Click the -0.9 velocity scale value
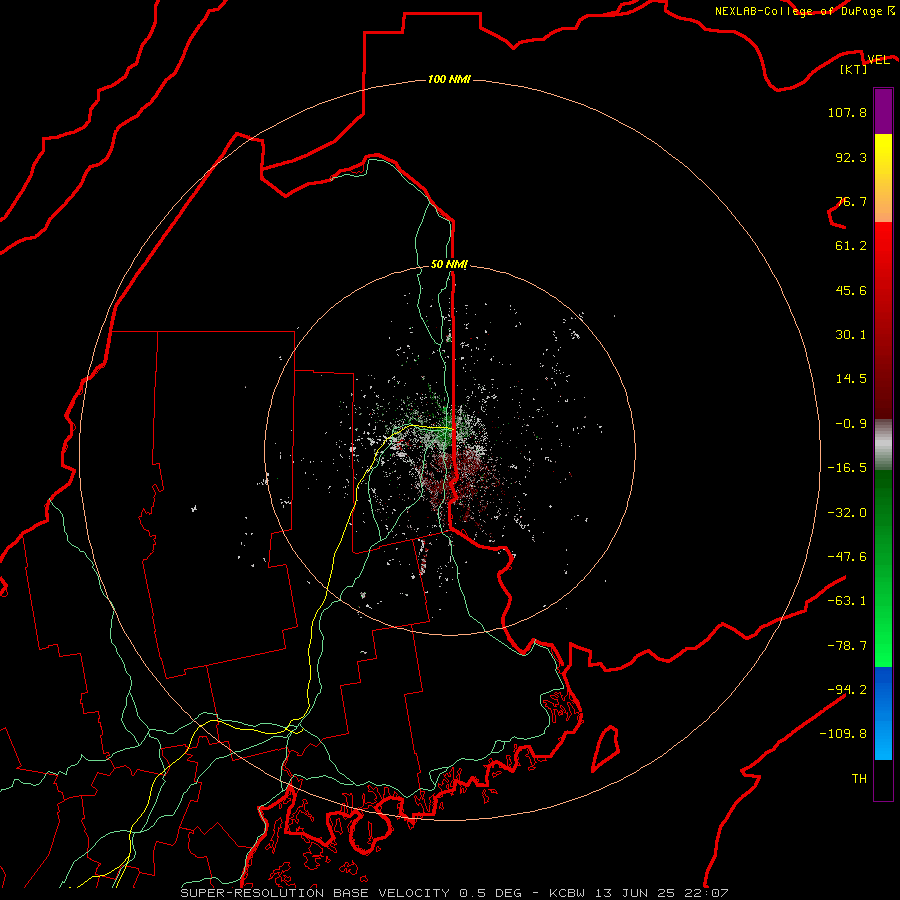This screenshot has width=900, height=900. pos(851,424)
